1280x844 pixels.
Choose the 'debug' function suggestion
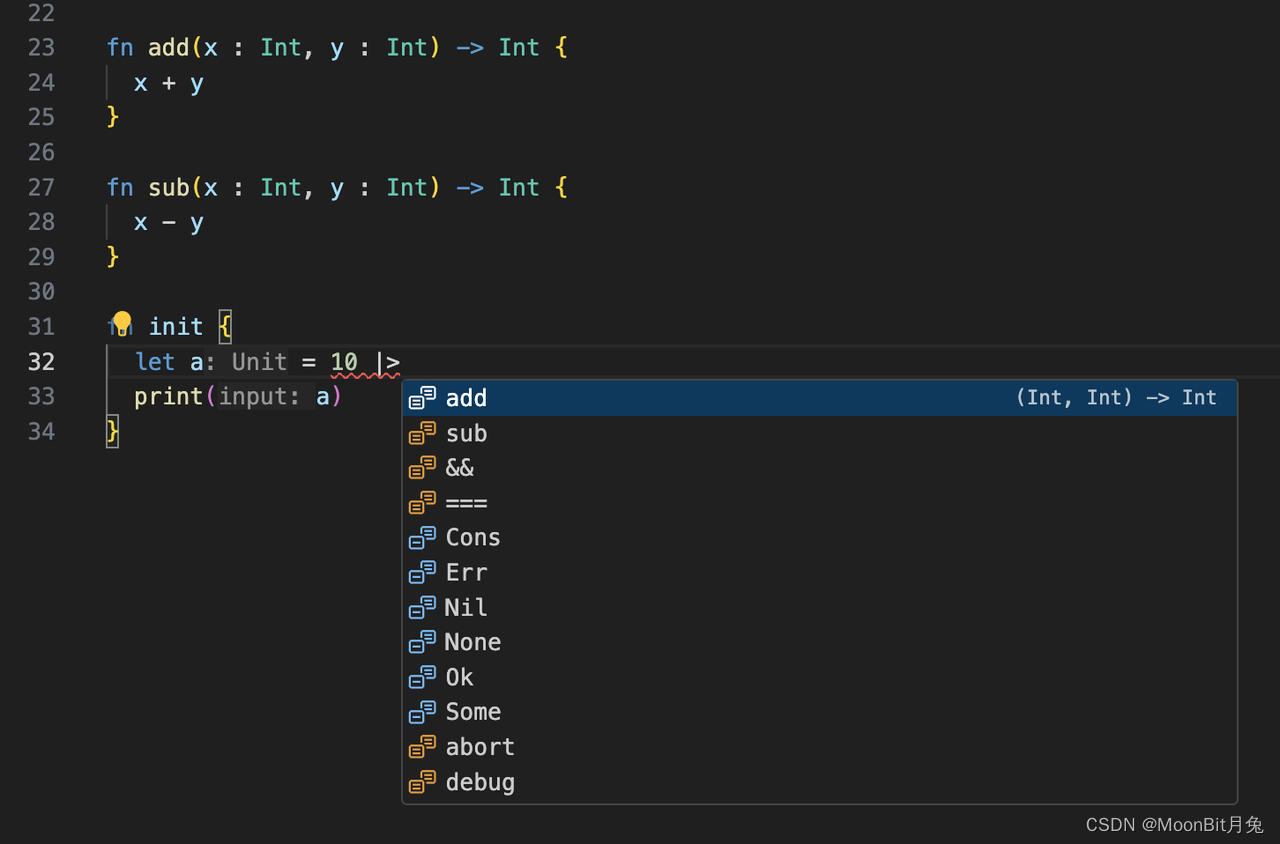819,783
